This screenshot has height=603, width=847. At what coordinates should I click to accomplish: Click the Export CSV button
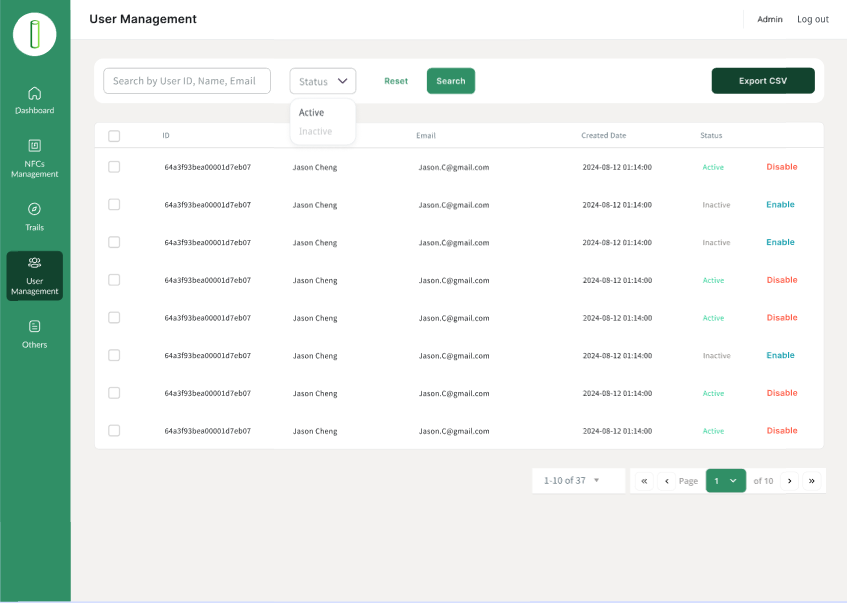tap(763, 81)
